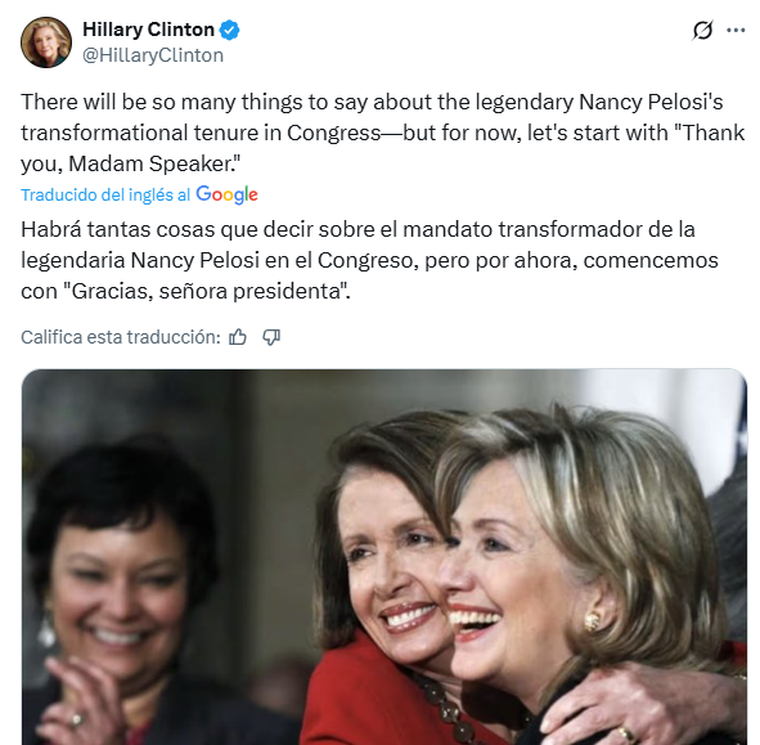760x745 pixels.
Task: Visit the @HillaryClinton handle
Action: coord(153,55)
